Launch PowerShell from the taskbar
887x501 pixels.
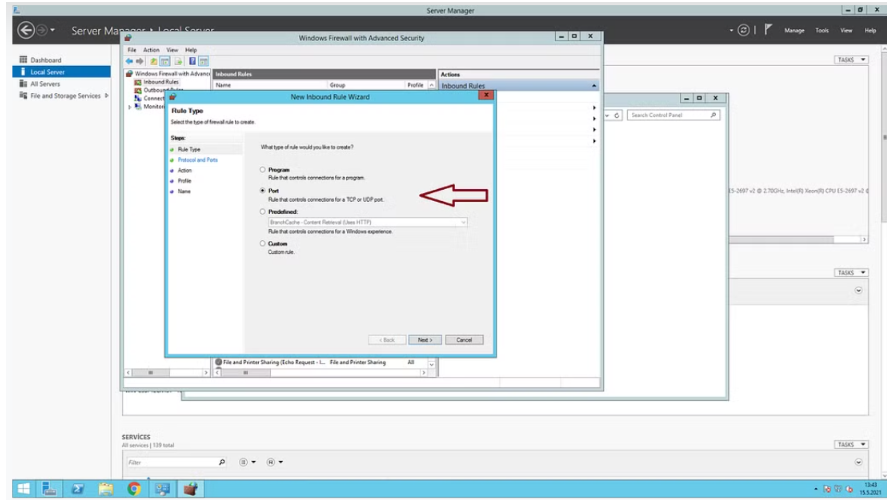(x=77, y=489)
